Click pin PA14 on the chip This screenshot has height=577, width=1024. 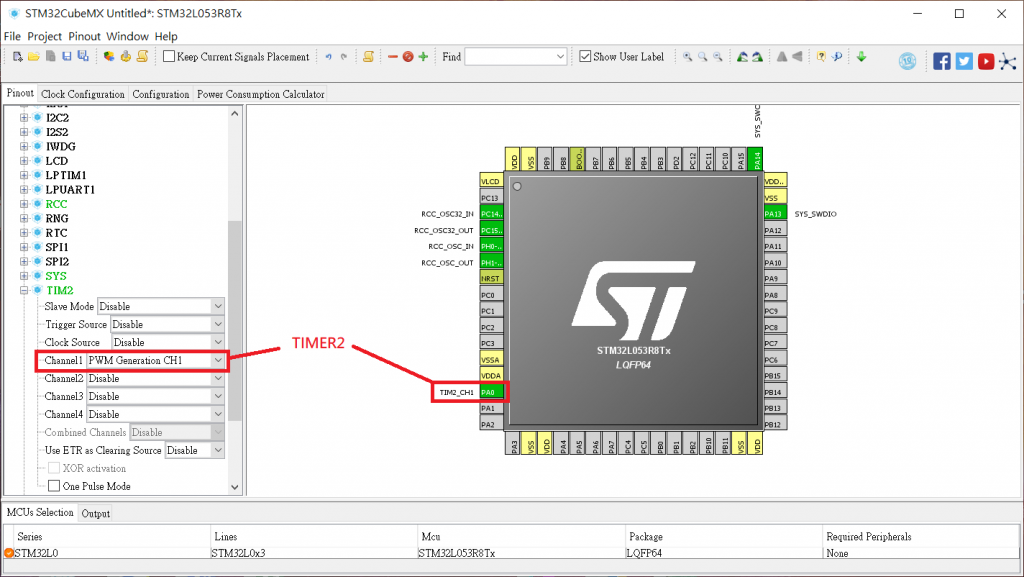coord(756,159)
